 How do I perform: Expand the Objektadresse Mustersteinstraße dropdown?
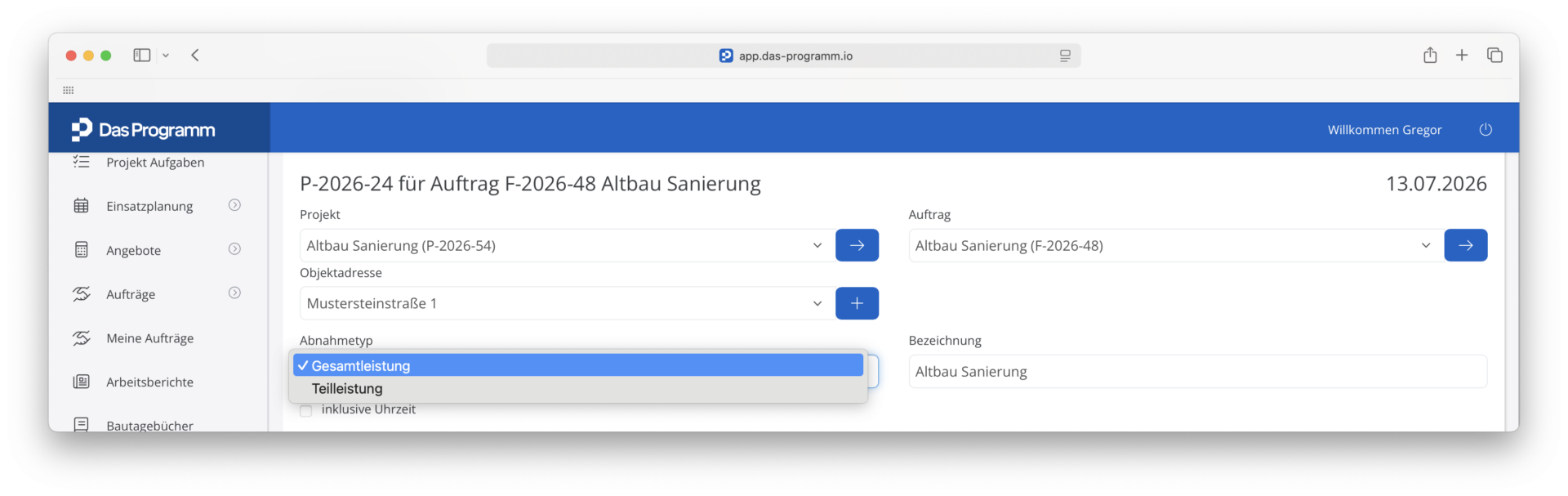coord(565,303)
